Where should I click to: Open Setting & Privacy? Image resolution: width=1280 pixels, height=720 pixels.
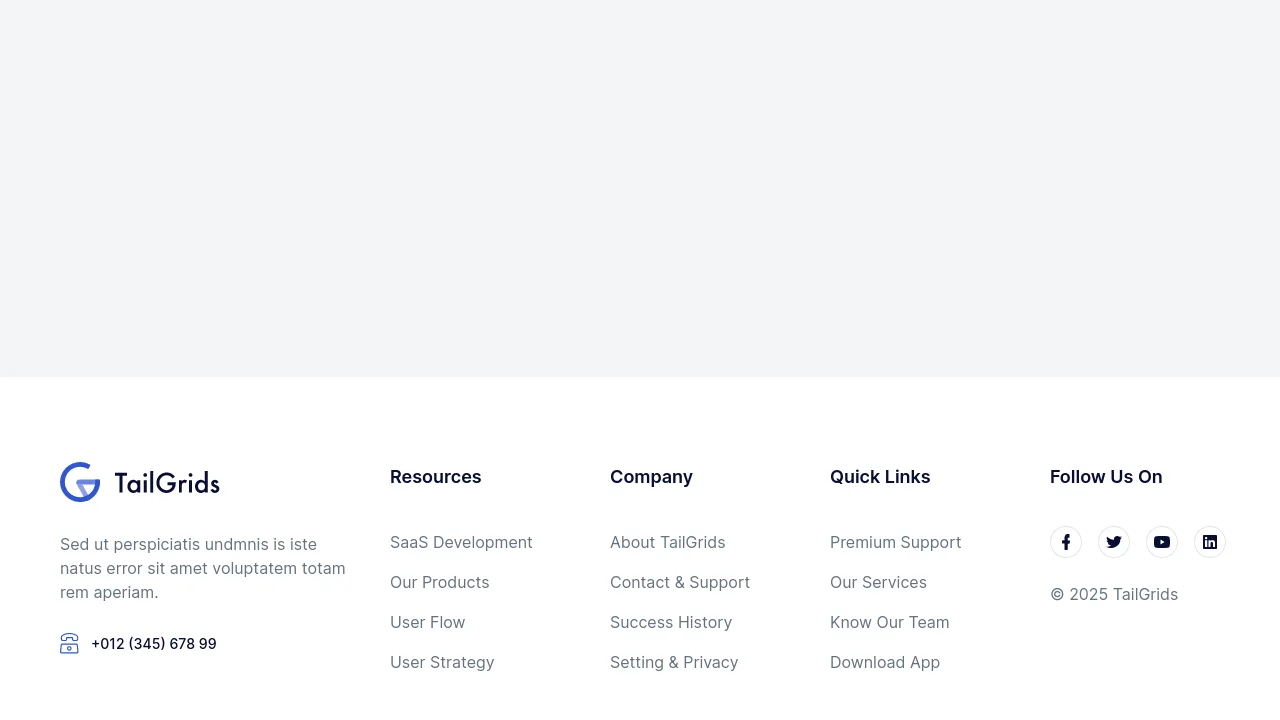(x=674, y=662)
